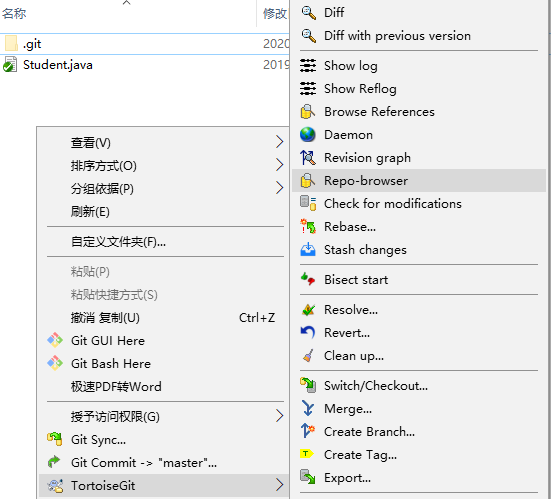Choose Diff with previous version entry
Screen dimensions: 551x499
click(419, 35)
